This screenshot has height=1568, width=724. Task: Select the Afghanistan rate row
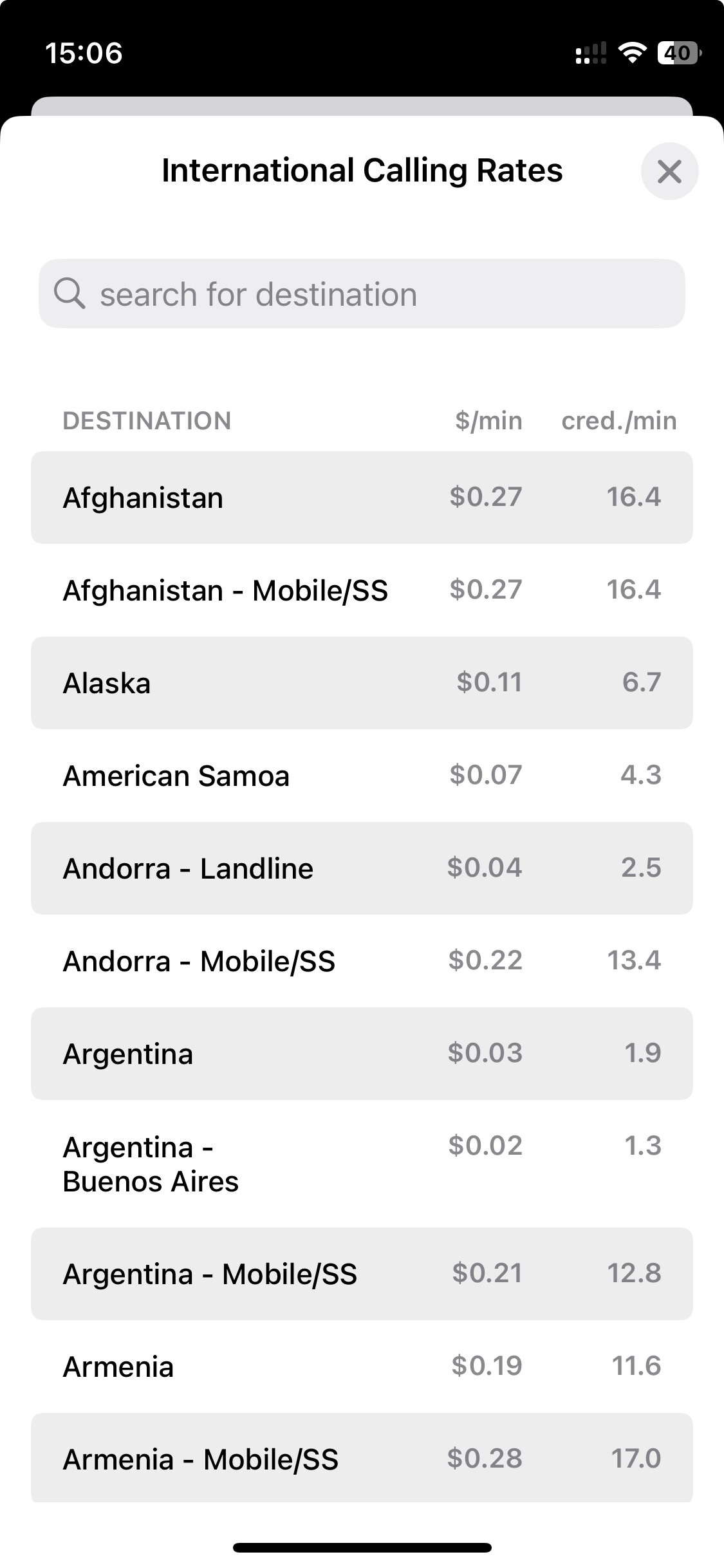(362, 498)
